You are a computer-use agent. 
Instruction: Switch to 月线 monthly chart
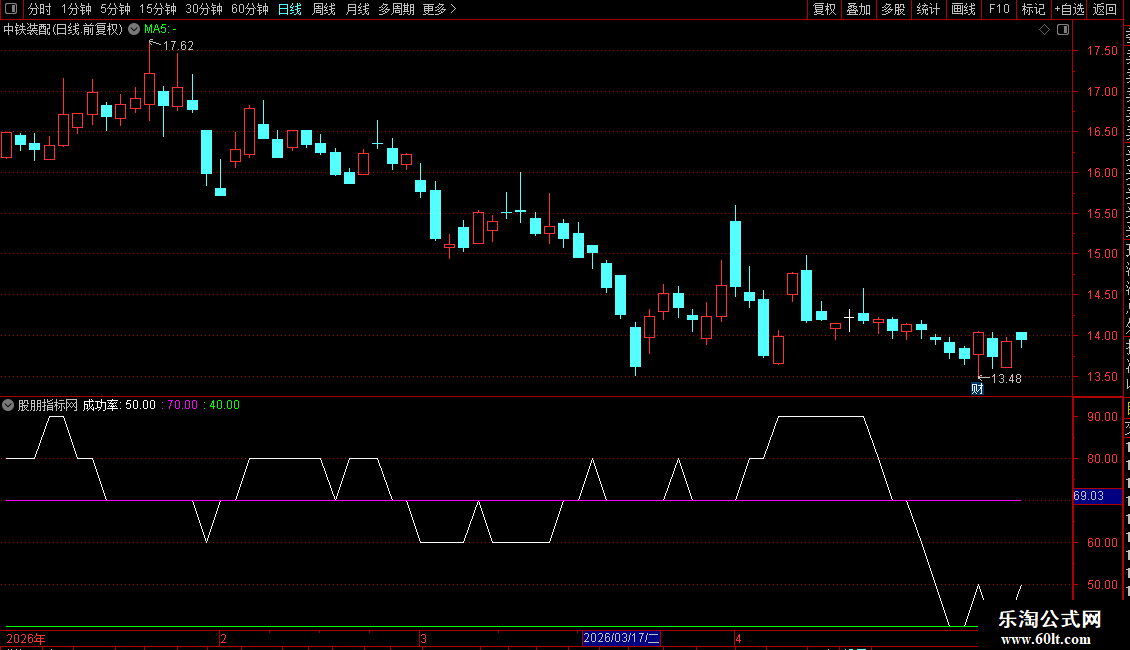(357, 9)
